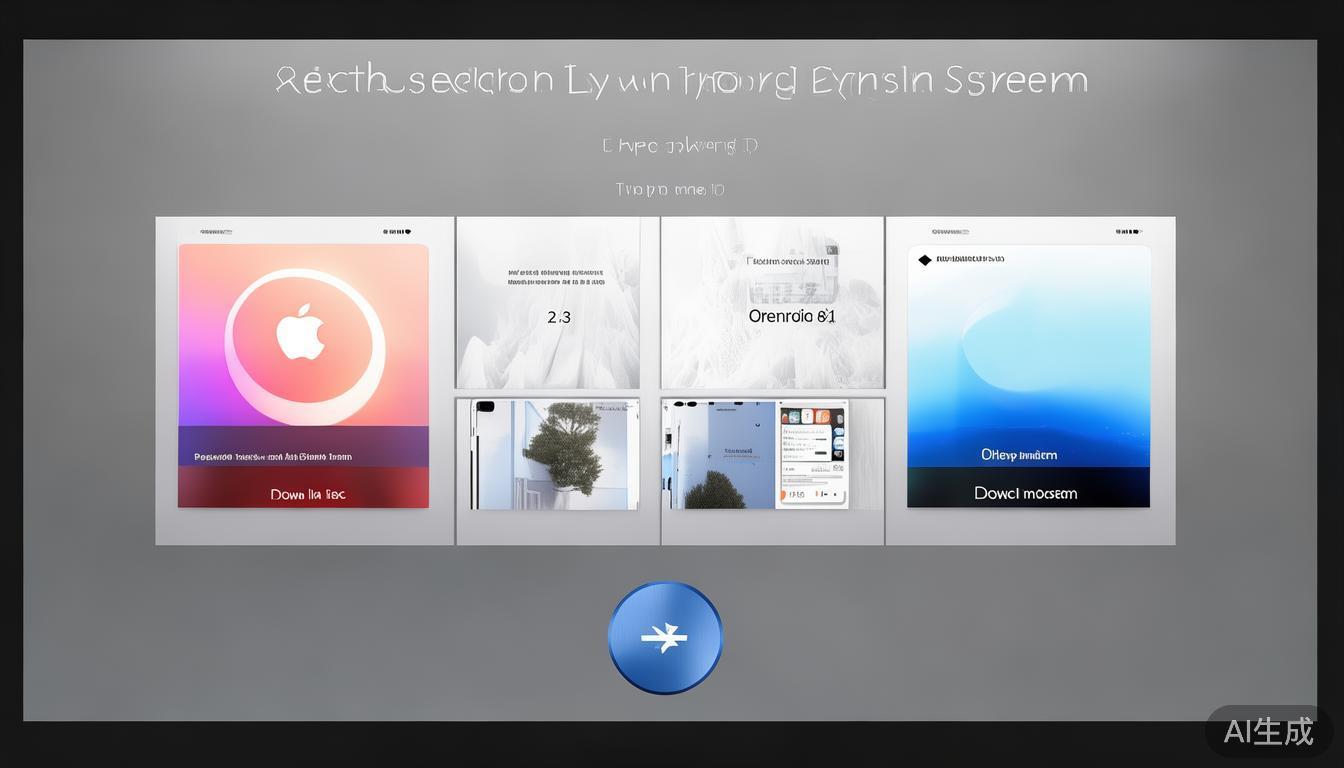
Task: Click the "AI生成" watermark badge
Action: tap(1268, 731)
